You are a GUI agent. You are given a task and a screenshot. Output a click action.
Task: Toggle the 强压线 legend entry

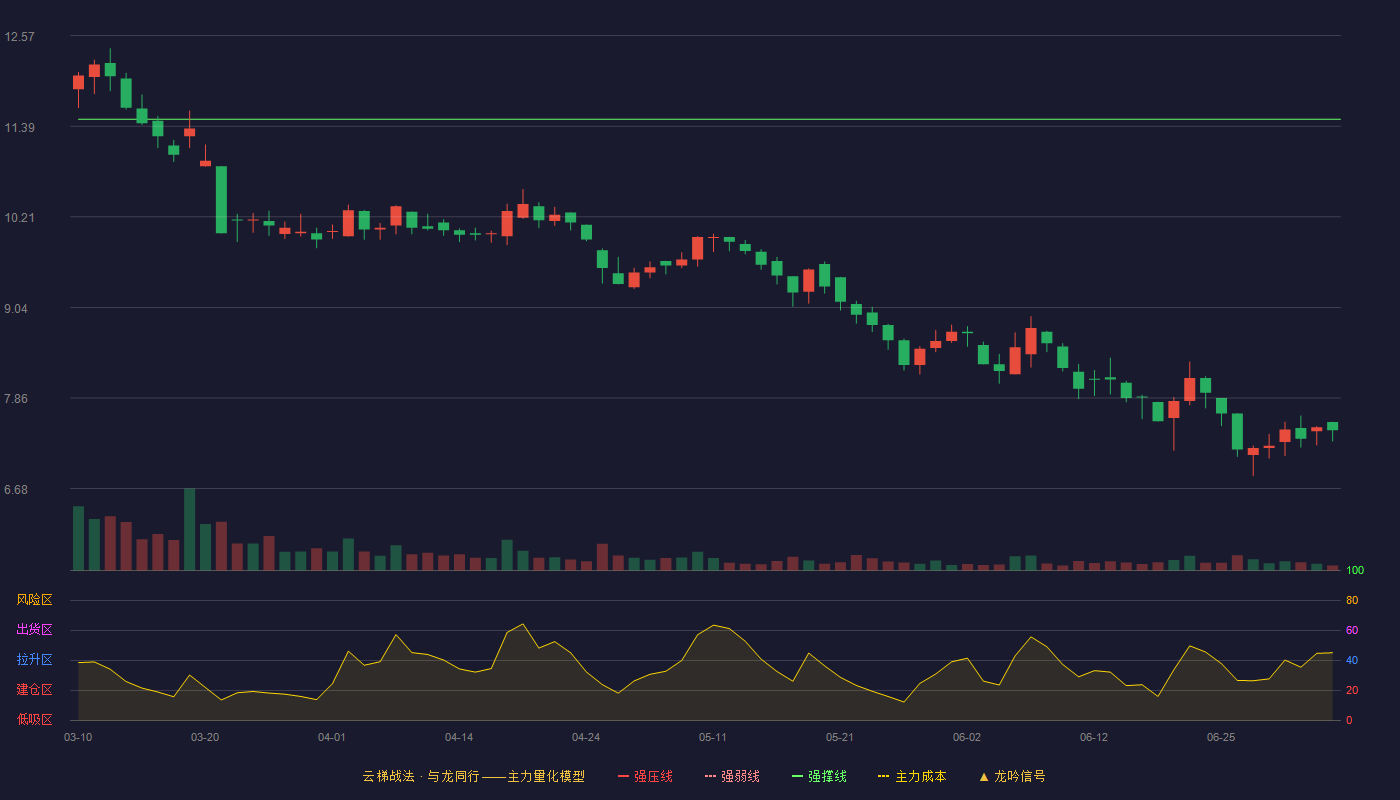(645, 776)
